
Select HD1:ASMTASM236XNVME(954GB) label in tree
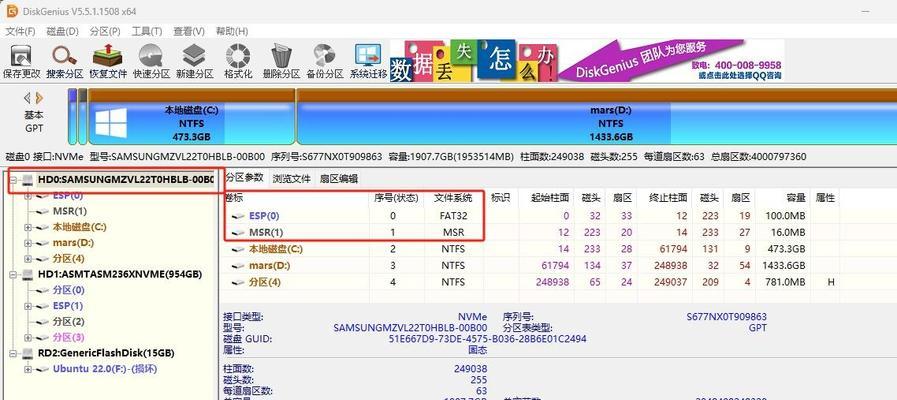[x=120, y=275]
